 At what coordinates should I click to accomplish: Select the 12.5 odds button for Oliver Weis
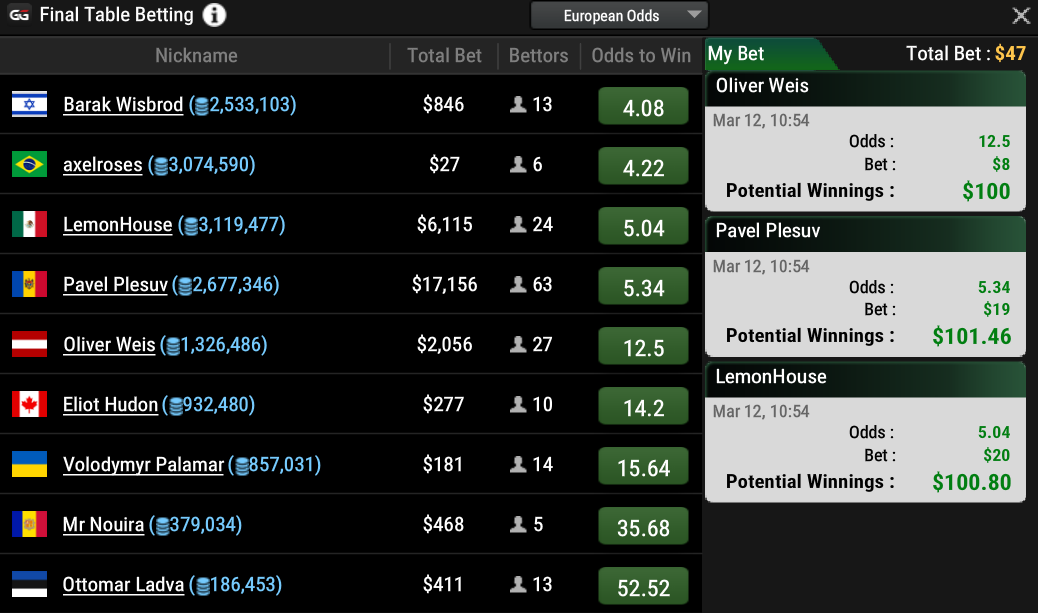(643, 347)
